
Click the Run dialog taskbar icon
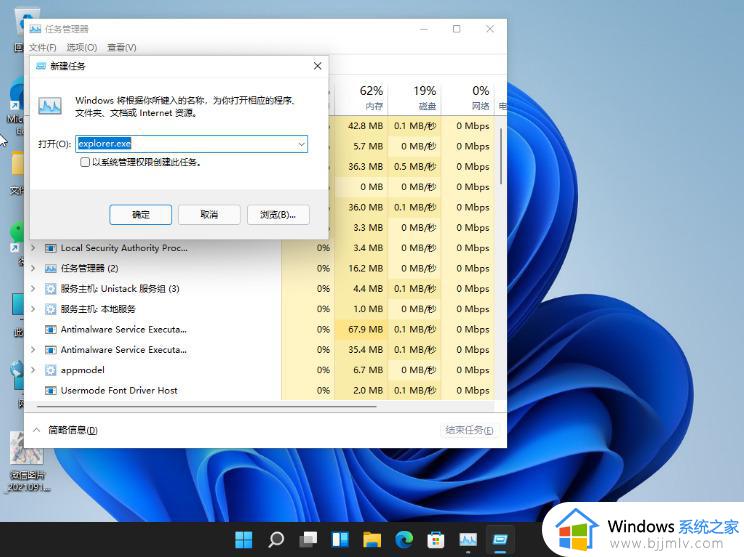(500, 539)
